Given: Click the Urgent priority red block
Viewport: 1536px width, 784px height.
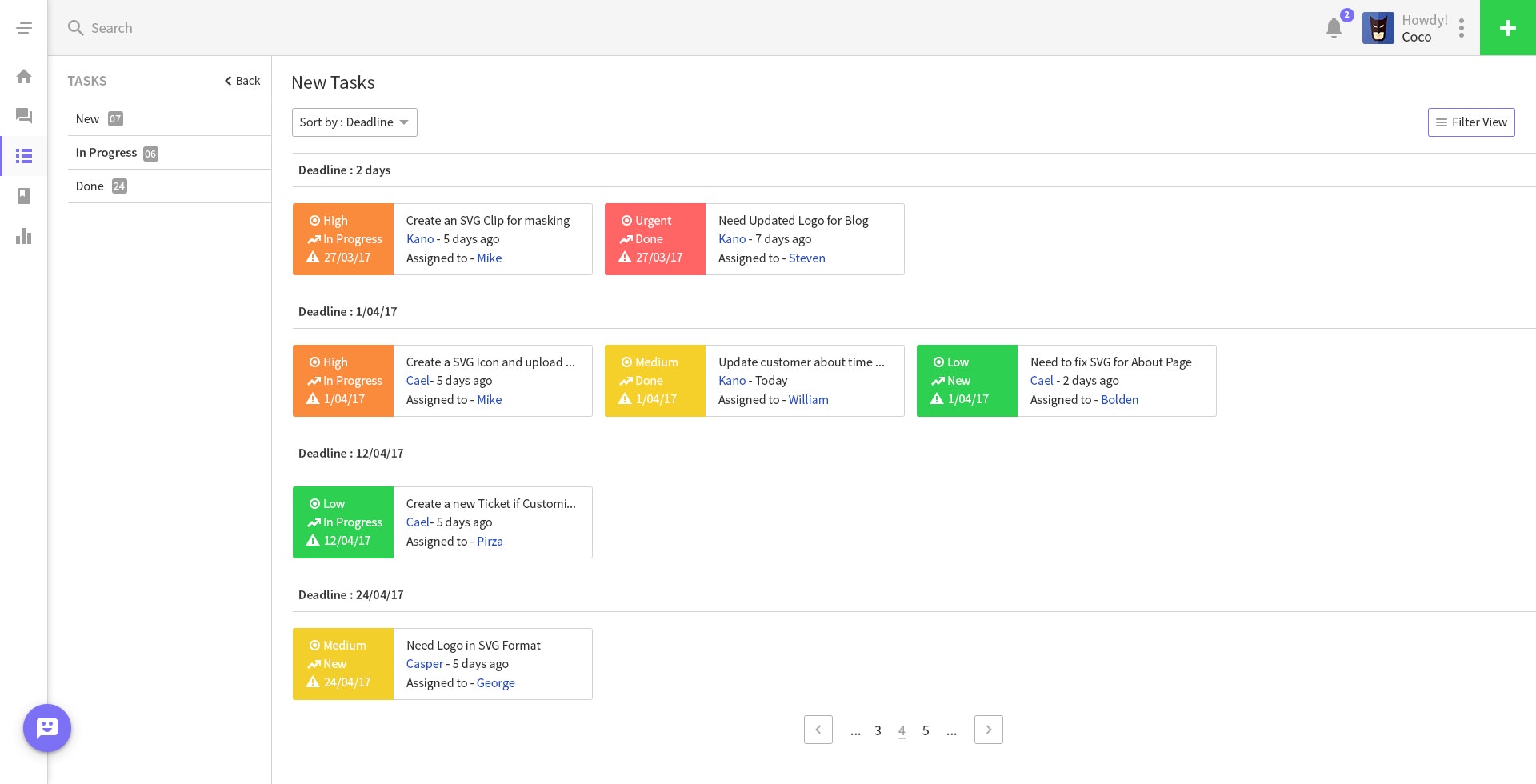Looking at the screenshot, I should coord(655,239).
